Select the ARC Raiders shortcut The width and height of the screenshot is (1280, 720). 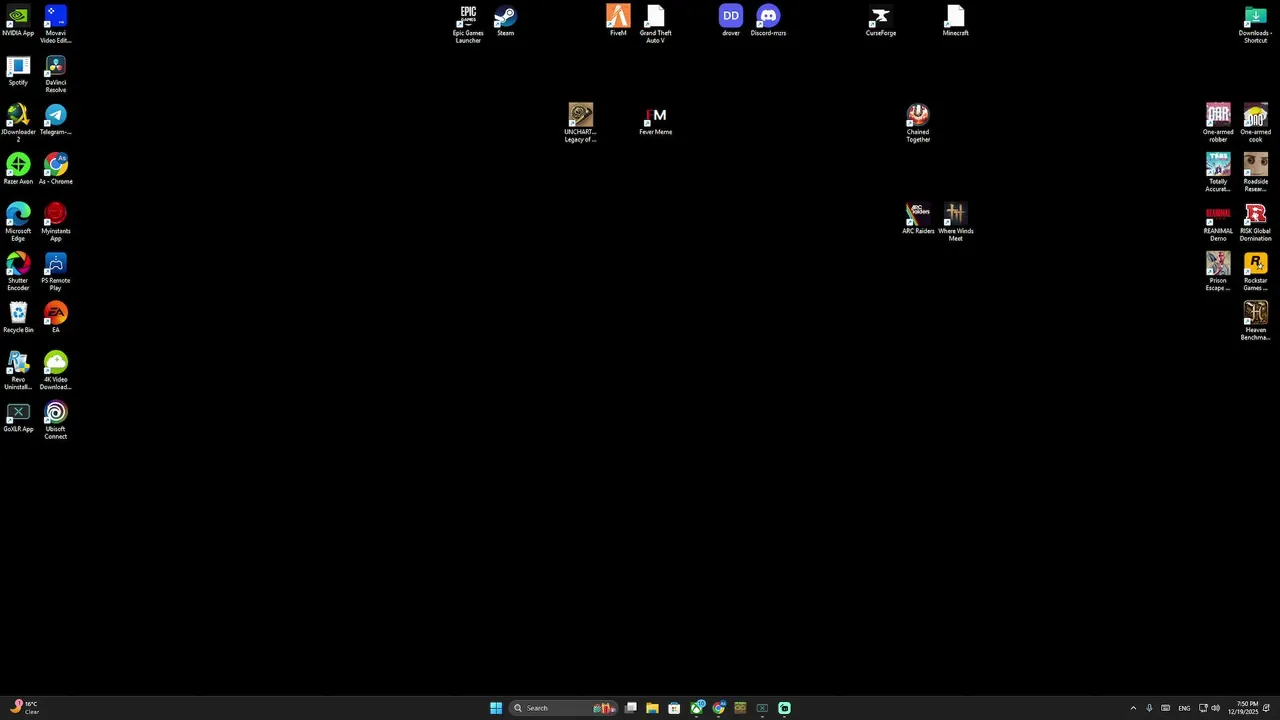(918, 219)
